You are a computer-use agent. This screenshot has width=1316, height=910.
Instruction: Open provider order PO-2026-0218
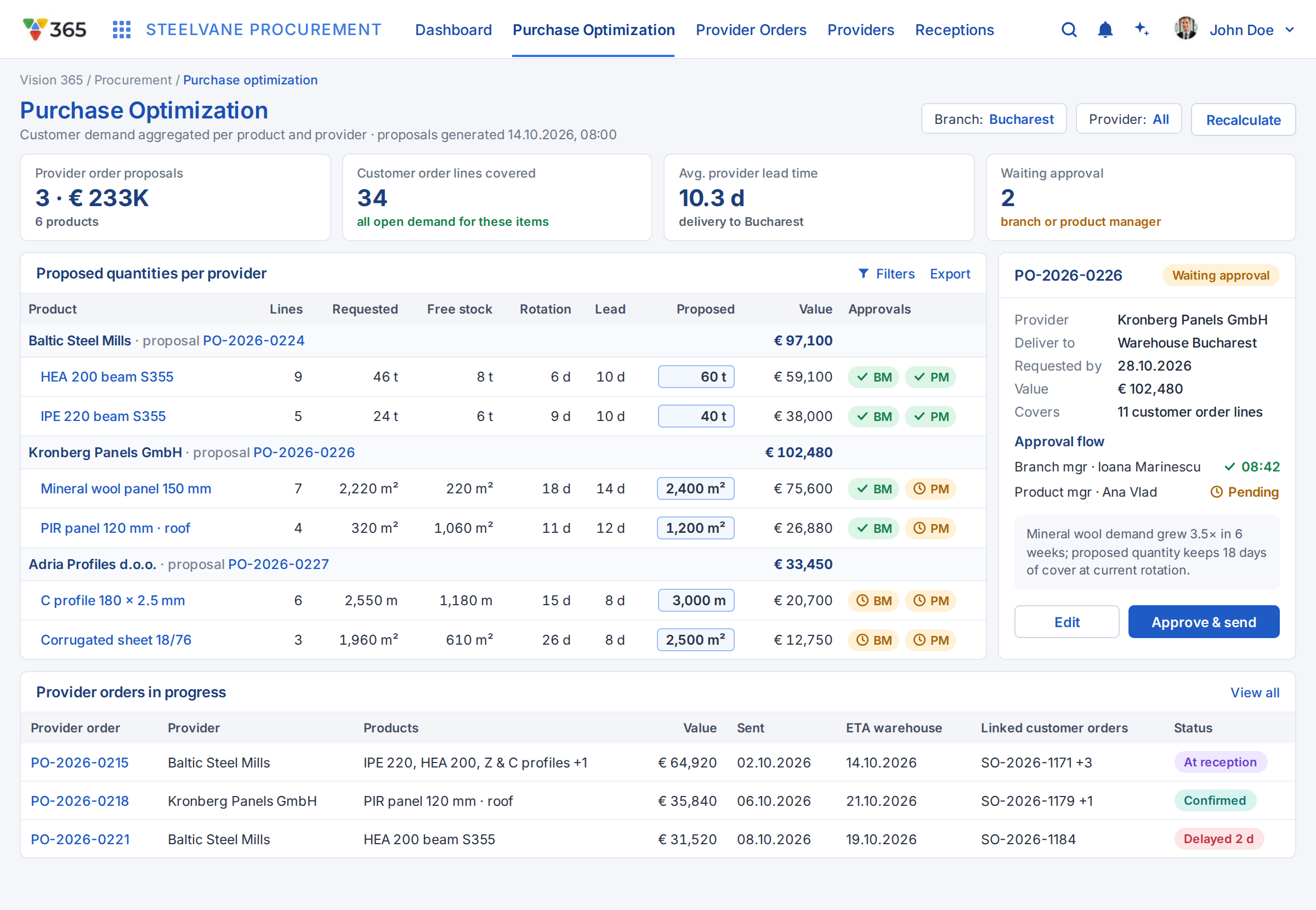coord(80,801)
